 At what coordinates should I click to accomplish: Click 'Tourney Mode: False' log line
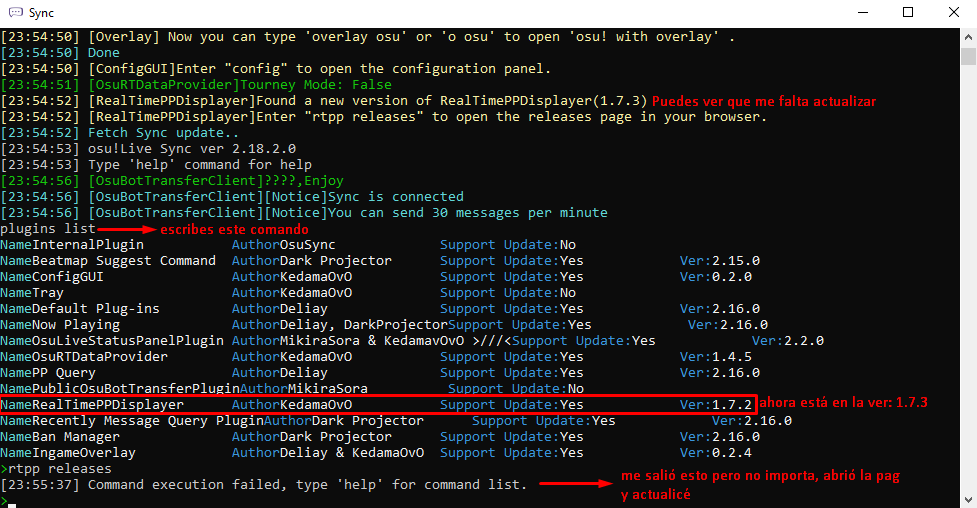tap(196, 85)
